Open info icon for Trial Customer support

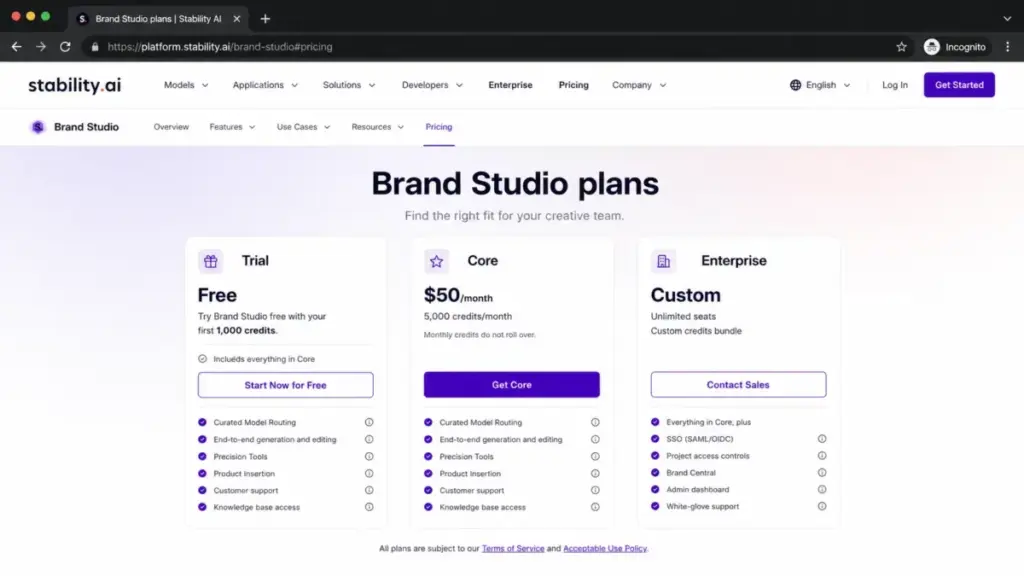pyautogui.click(x=369, y=490)
